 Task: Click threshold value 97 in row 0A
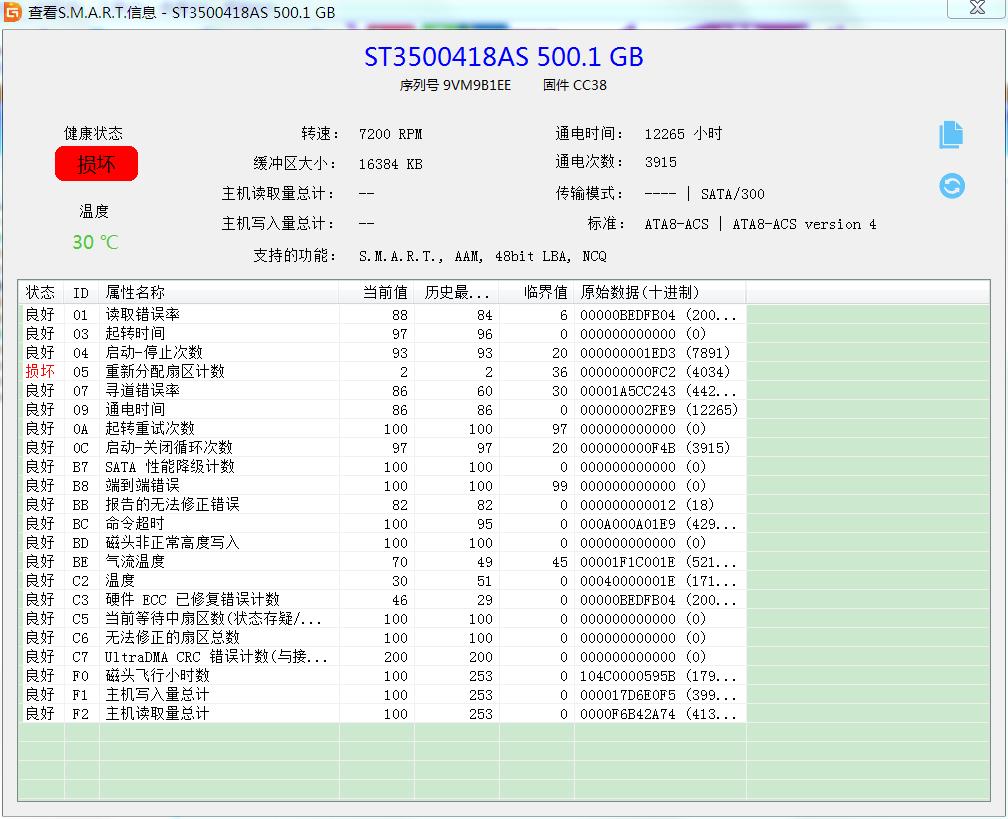[559, 429]
